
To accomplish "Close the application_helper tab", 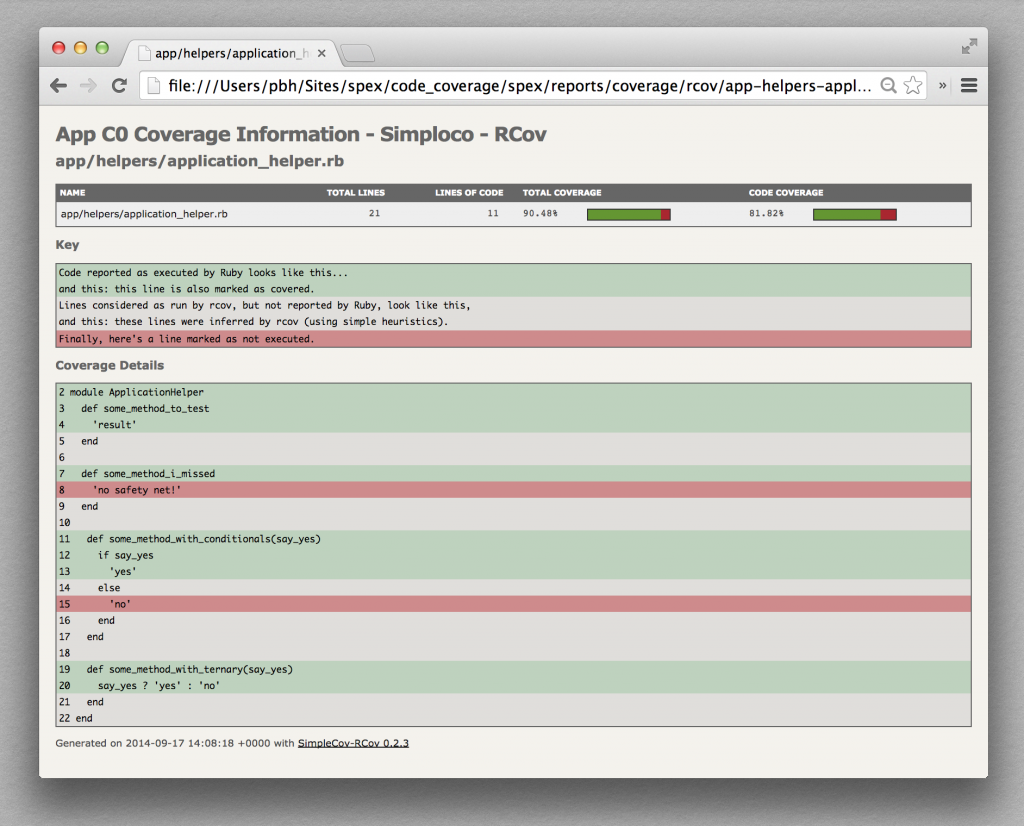I will click(x=321, y=54).
